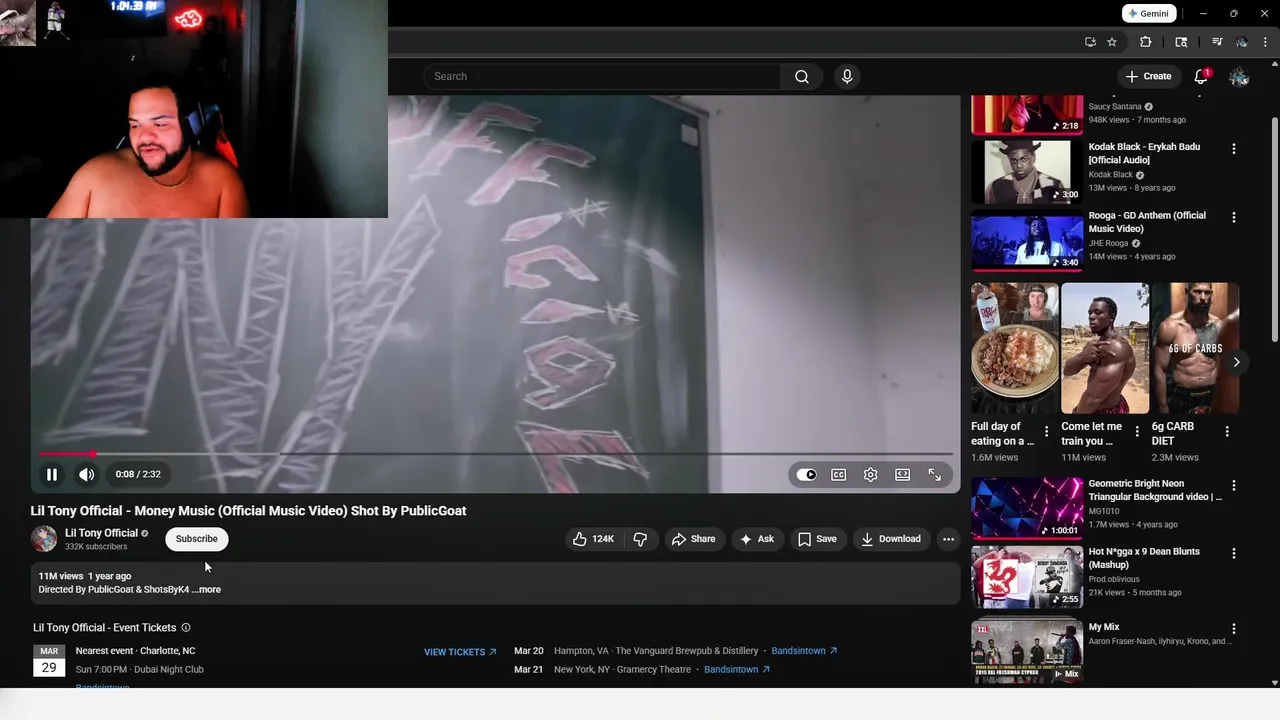Save video to playlist
The height and width of the screenshot is (720, 1280).
tap(818, 539)
